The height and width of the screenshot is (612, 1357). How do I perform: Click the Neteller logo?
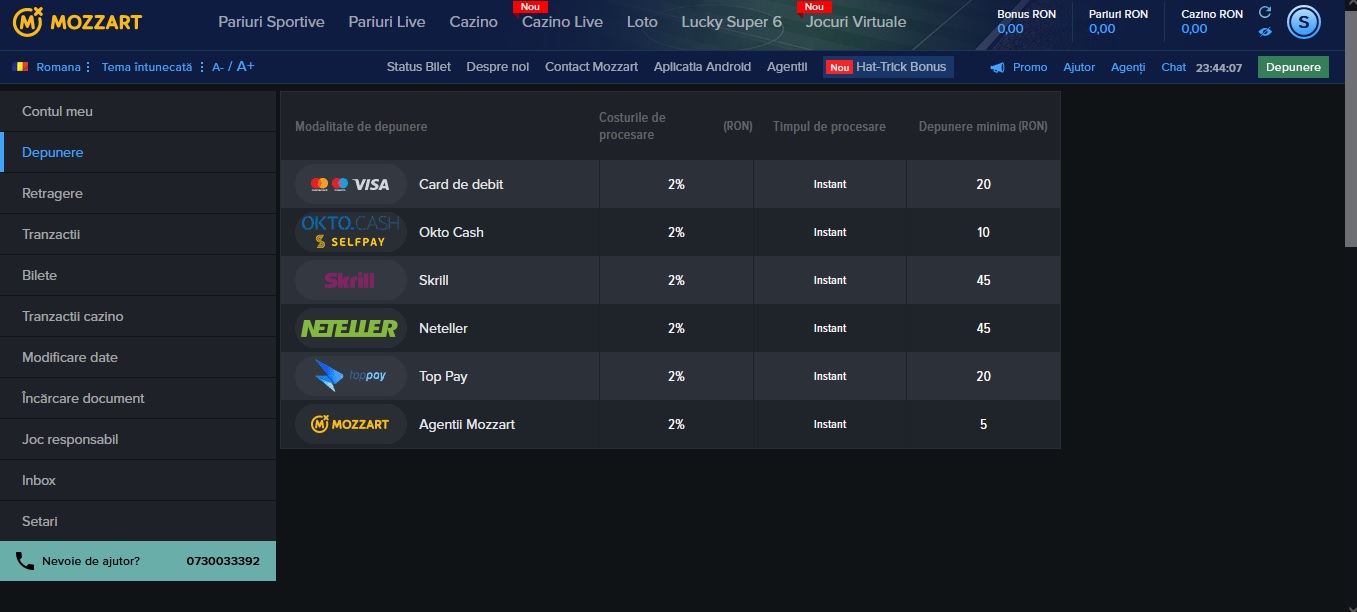click(x=350, y=328)
